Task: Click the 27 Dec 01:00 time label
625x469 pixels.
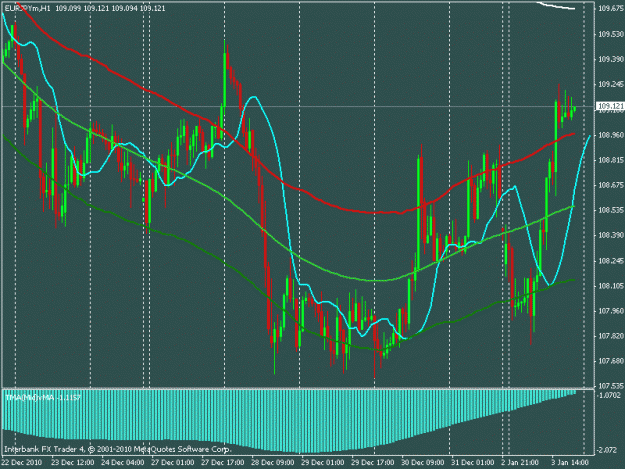Action: tap(173, 463)
